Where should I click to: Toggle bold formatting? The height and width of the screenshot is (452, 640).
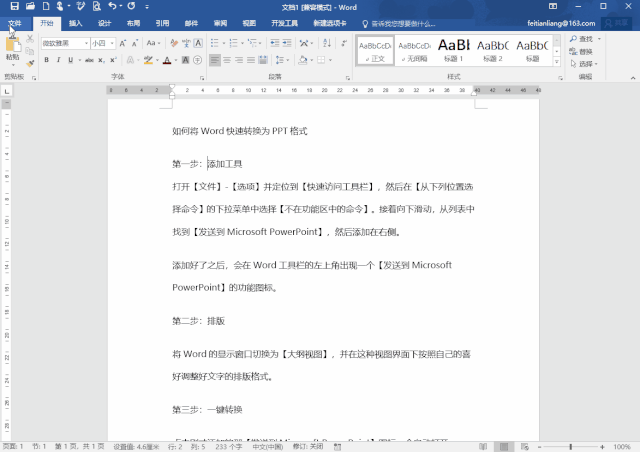[47, 60]
